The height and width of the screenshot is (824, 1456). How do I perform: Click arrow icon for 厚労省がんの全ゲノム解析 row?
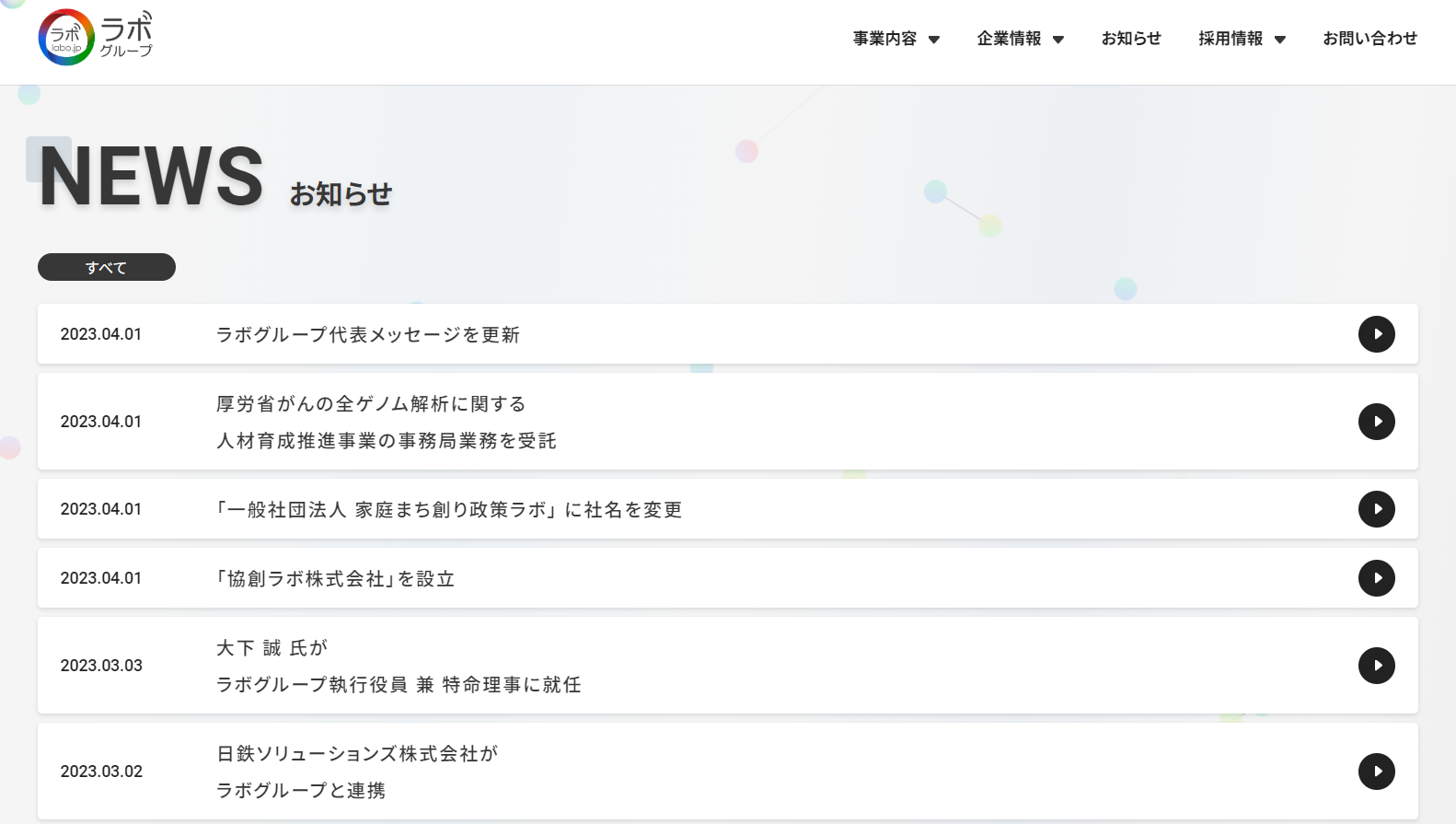point(1377,422)
